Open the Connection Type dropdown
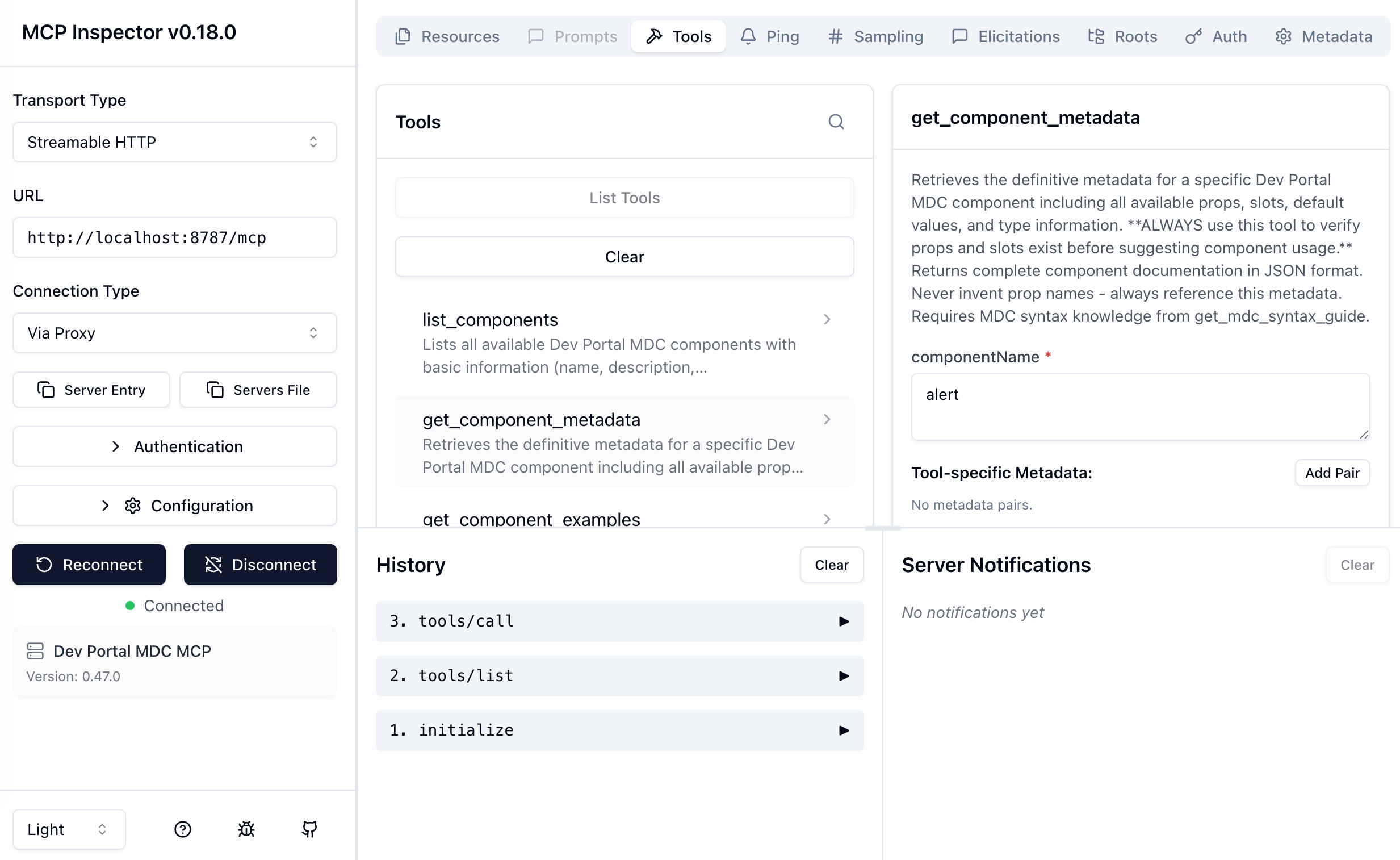Viewport: 1400px width, 860px height. point(174,333)
